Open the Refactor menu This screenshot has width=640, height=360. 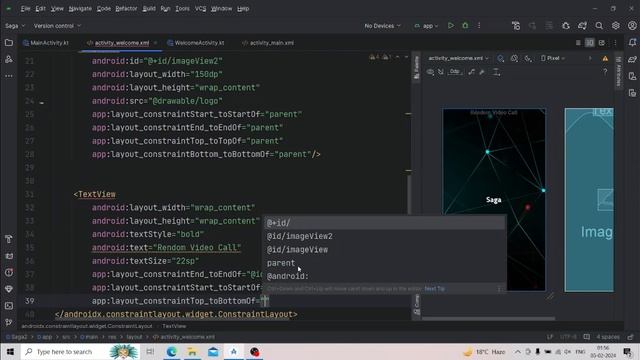[x=126, y=9]
